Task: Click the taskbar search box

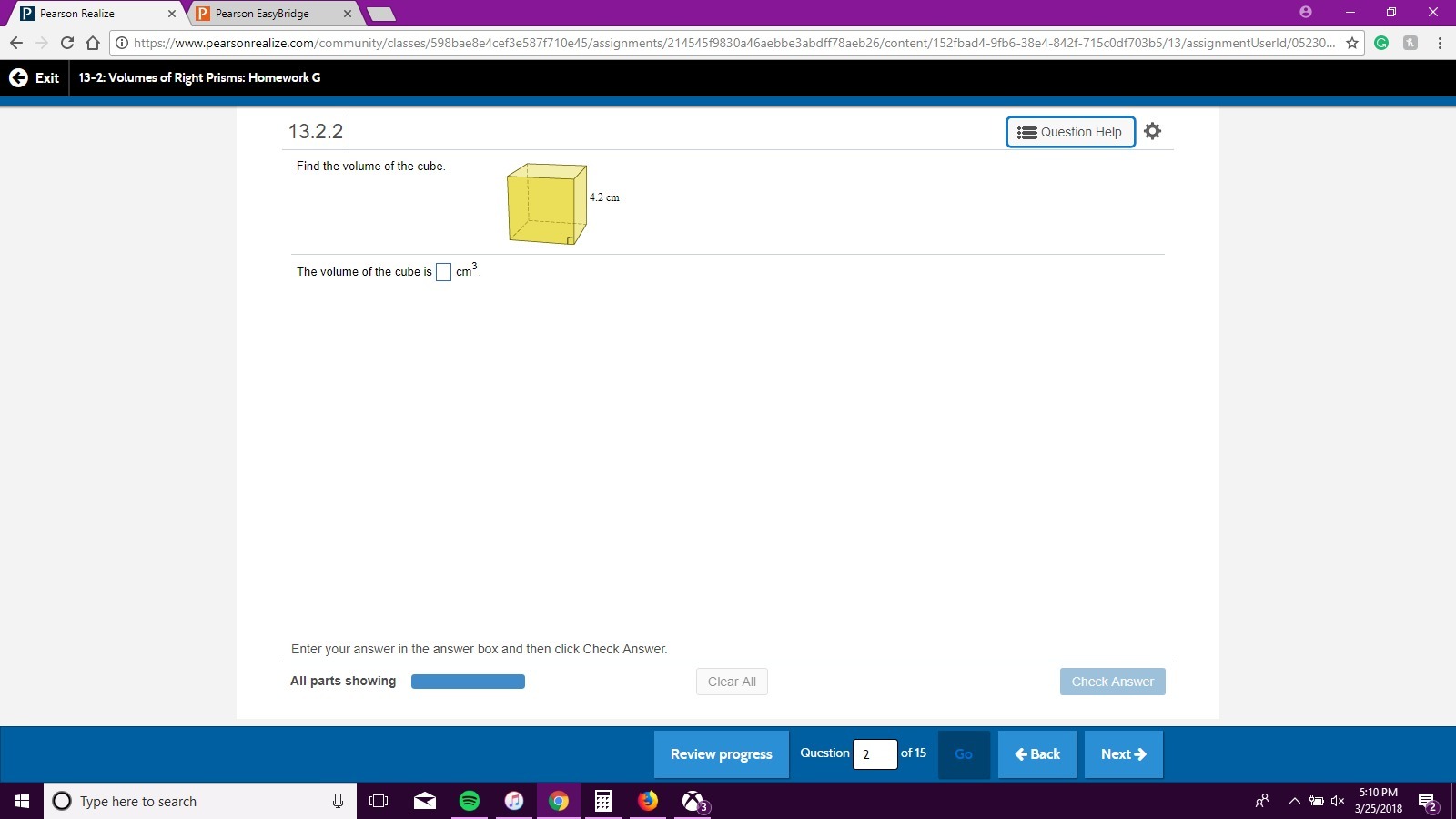Action: point(200,801)
